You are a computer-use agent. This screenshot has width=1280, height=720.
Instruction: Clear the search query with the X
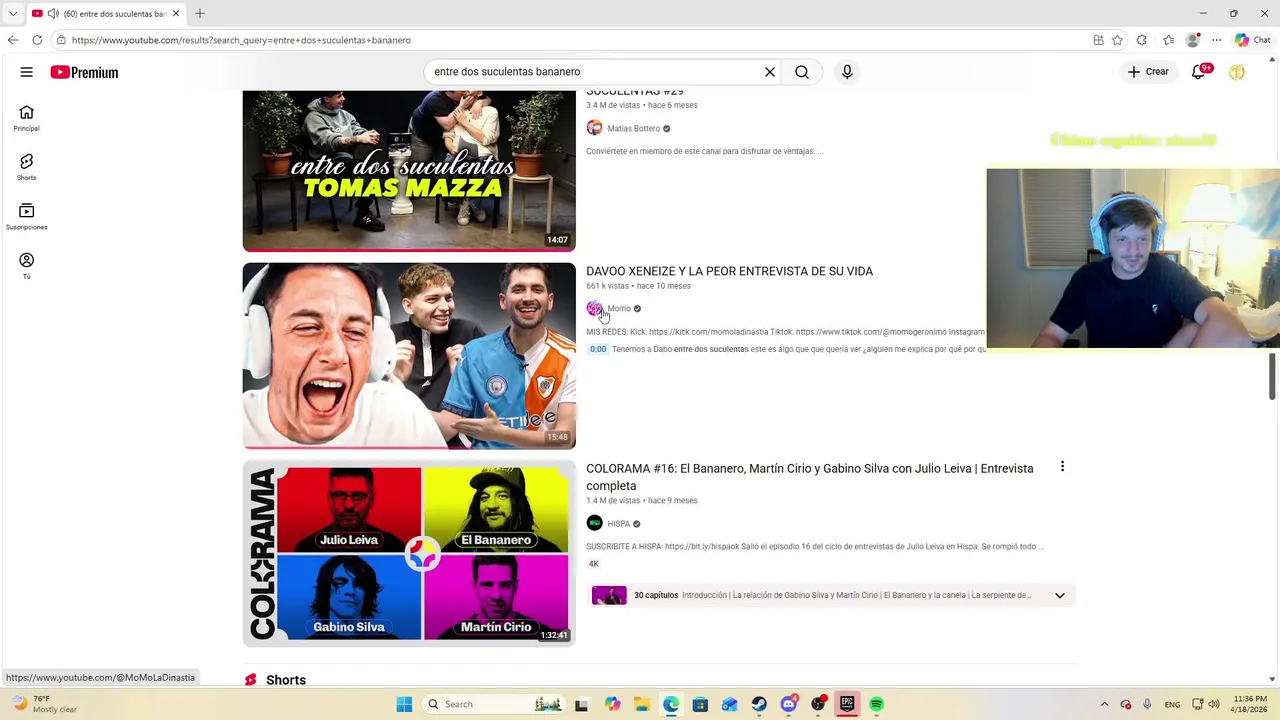pyautogui.click(x=770, y=72)
